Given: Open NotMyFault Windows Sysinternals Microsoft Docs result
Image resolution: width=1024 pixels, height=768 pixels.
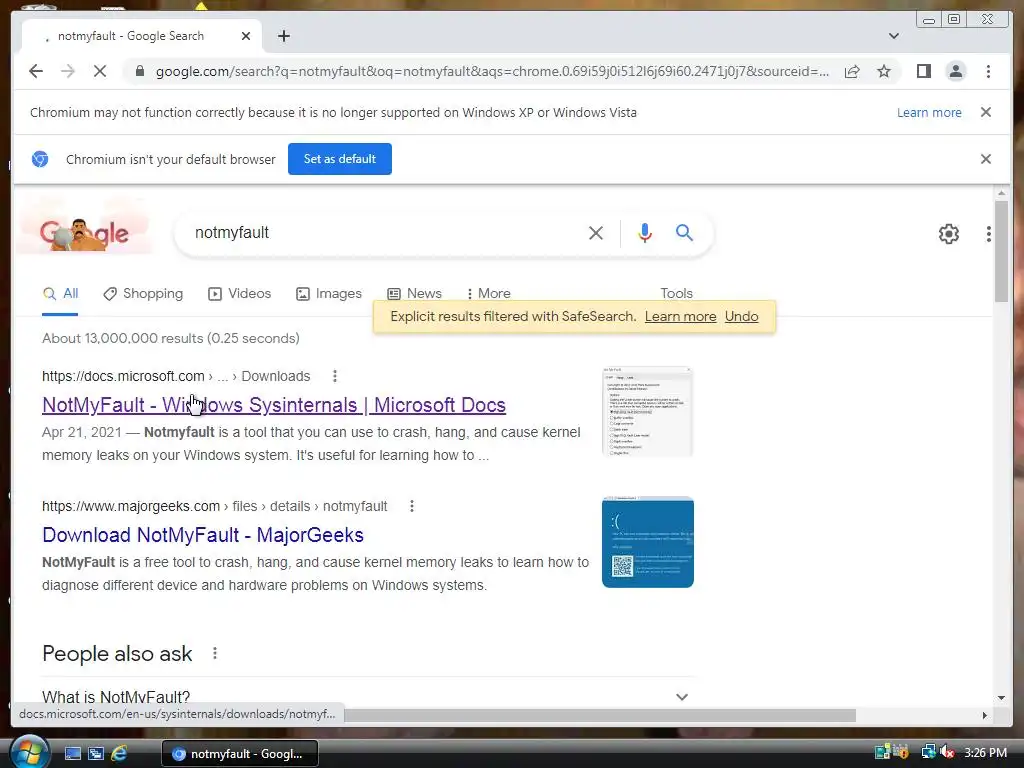Looking at the screenshot, I should coord(274,405).
